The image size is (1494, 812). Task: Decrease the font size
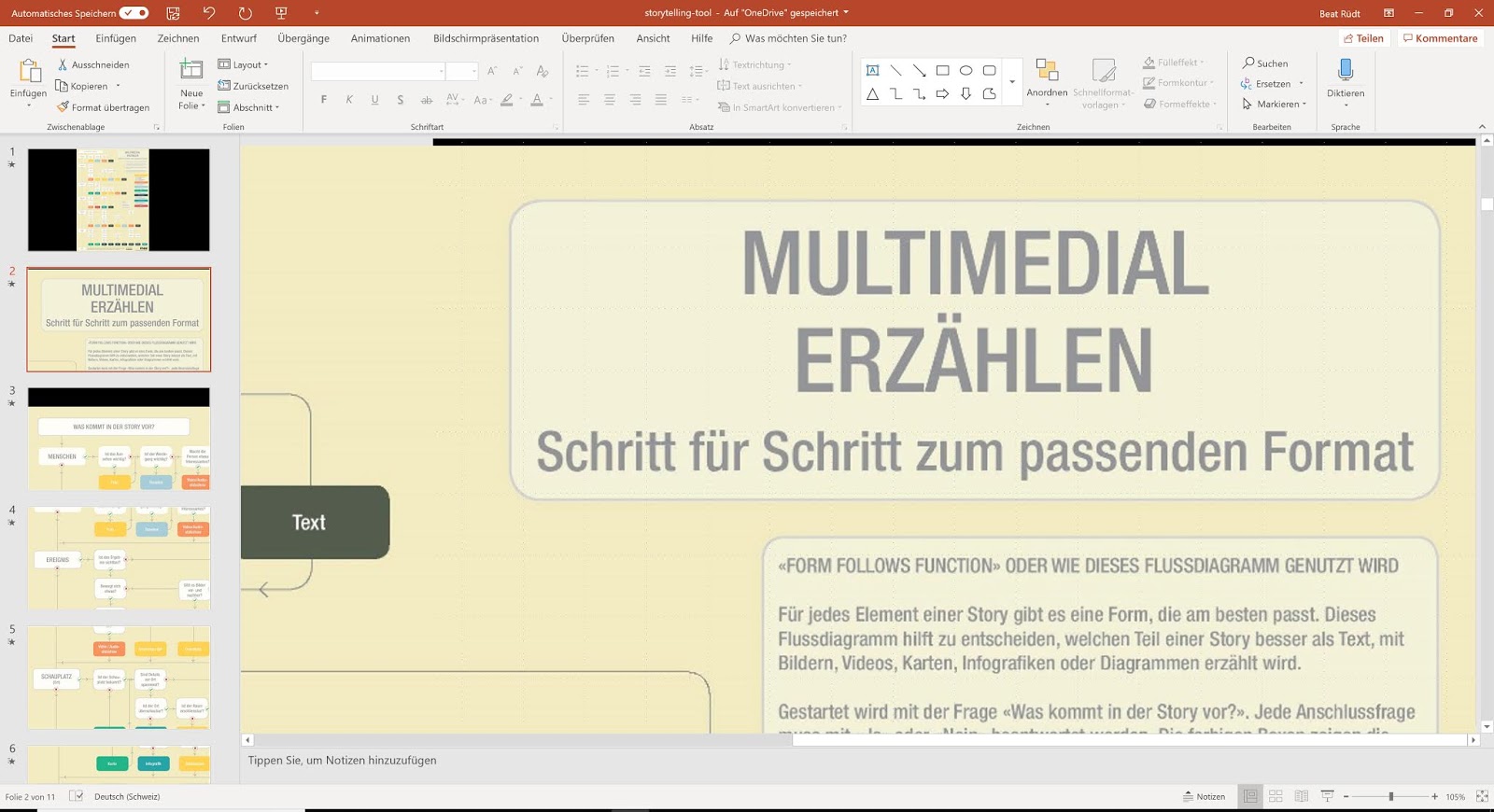tap(517, 71)
